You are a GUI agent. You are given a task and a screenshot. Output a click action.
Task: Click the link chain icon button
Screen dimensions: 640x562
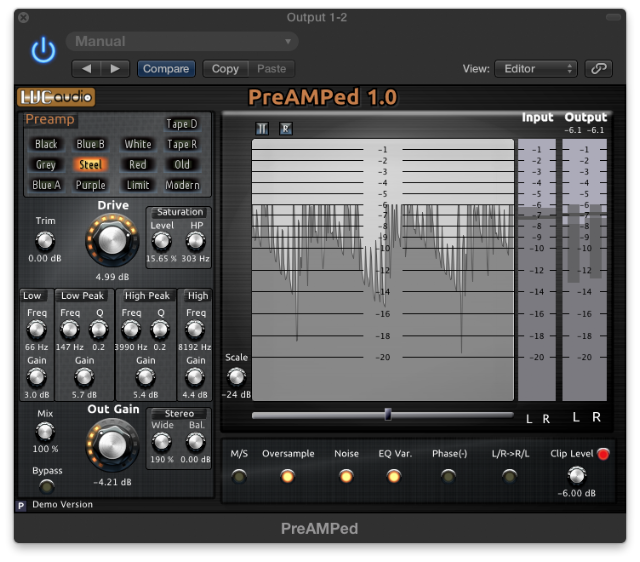pyautogui.click(x=598, y=69)
